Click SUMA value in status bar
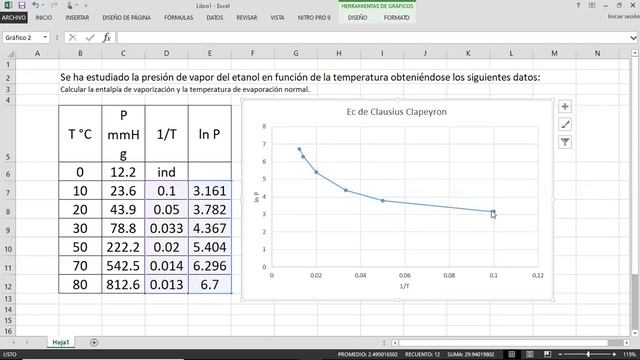The width and height of the screenshot is (640, 360). pyautogui.click(x=471, y=354)
